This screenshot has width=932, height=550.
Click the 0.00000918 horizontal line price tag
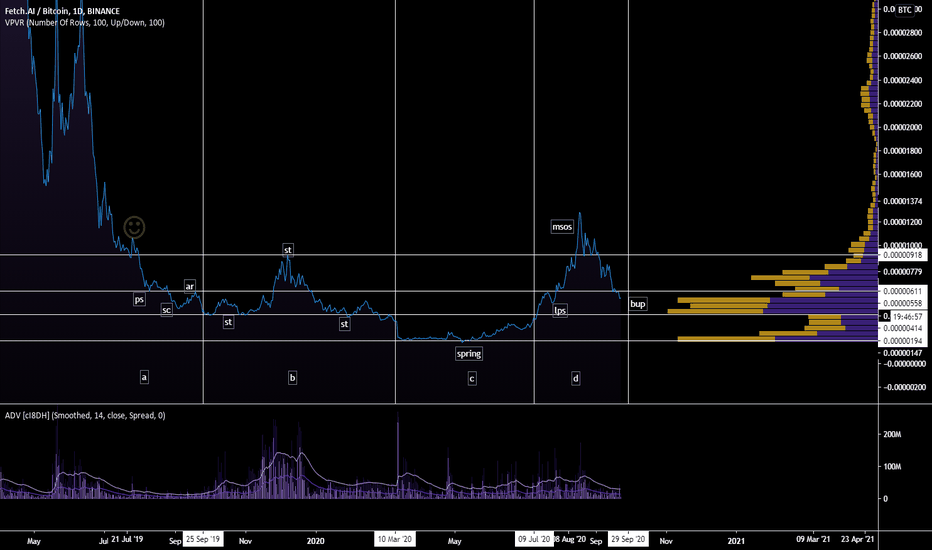[902, 255]
